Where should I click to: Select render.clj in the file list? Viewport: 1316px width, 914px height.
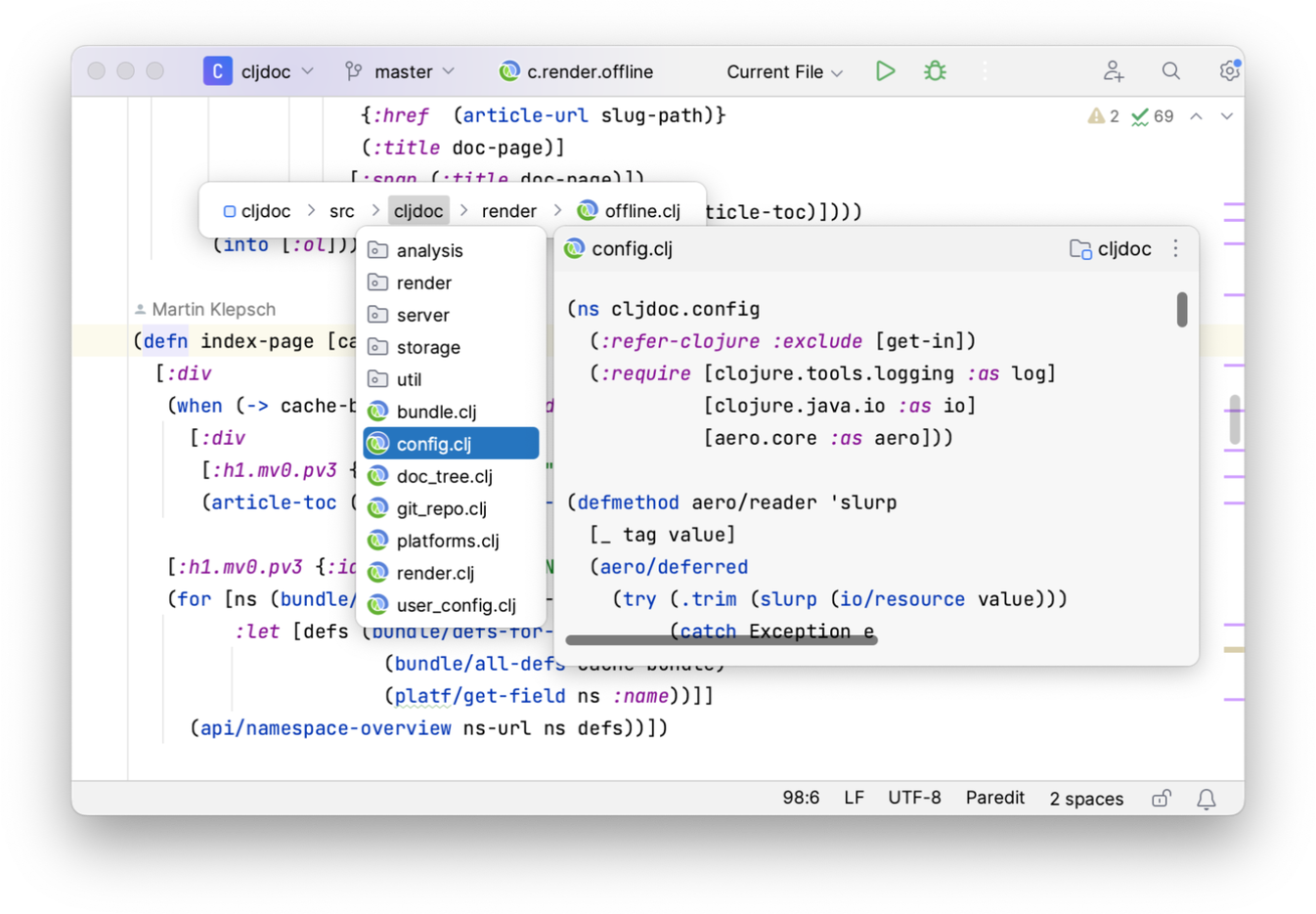click(x=451, y=573)
